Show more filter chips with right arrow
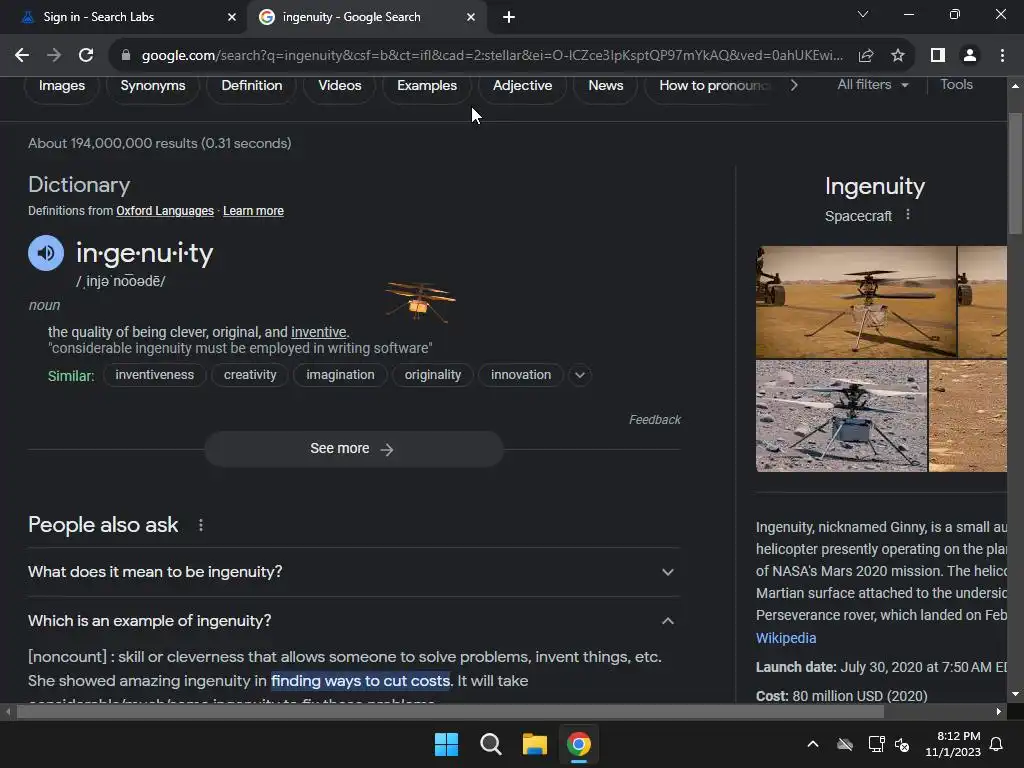Screen dimensions: 1024x768 coord(793,86)
